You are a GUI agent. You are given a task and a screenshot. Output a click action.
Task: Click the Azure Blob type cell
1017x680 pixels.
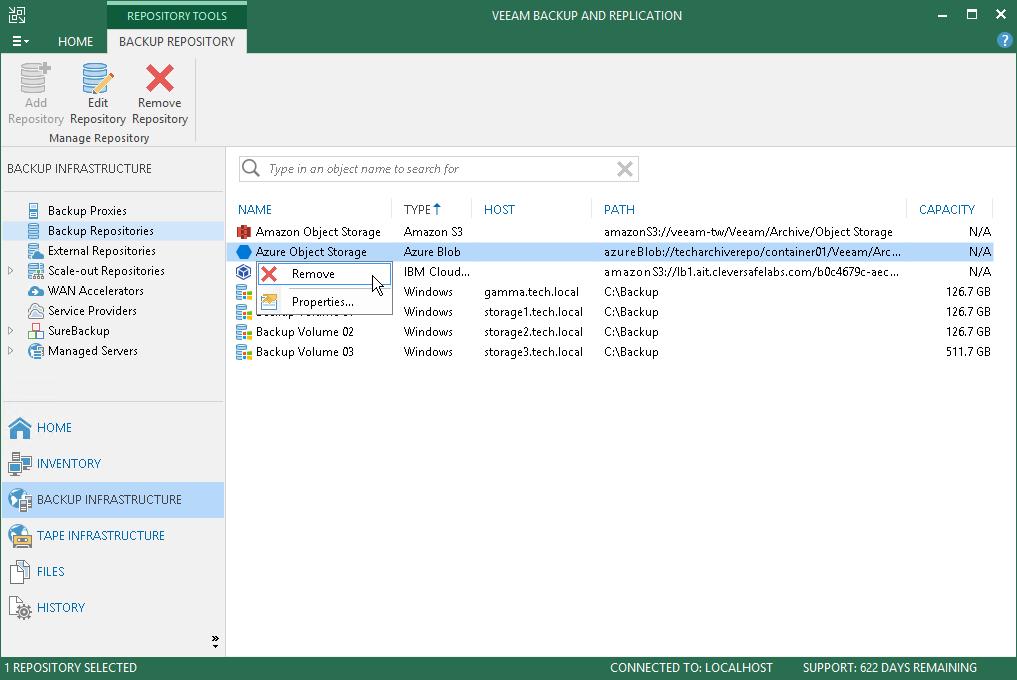click(432, 252)
